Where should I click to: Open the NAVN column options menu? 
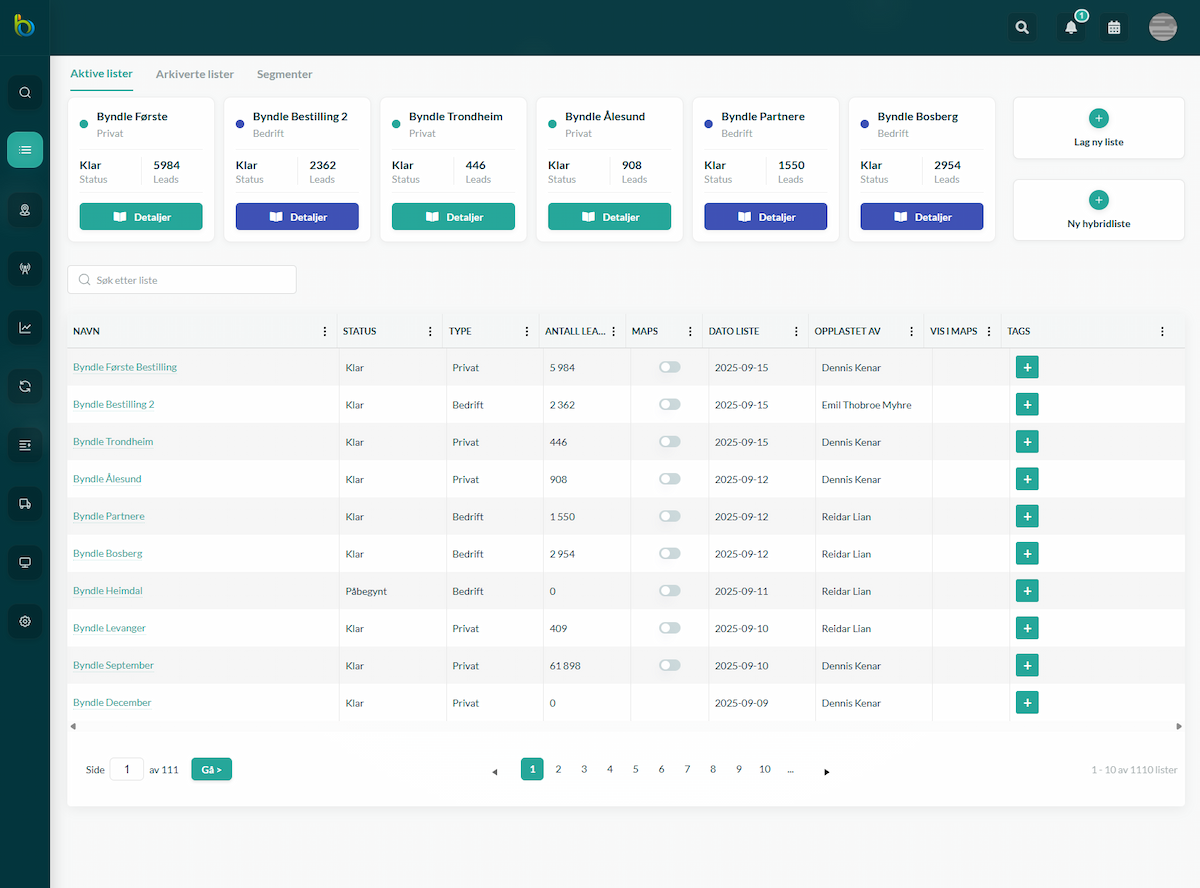[x=325, y=331]
